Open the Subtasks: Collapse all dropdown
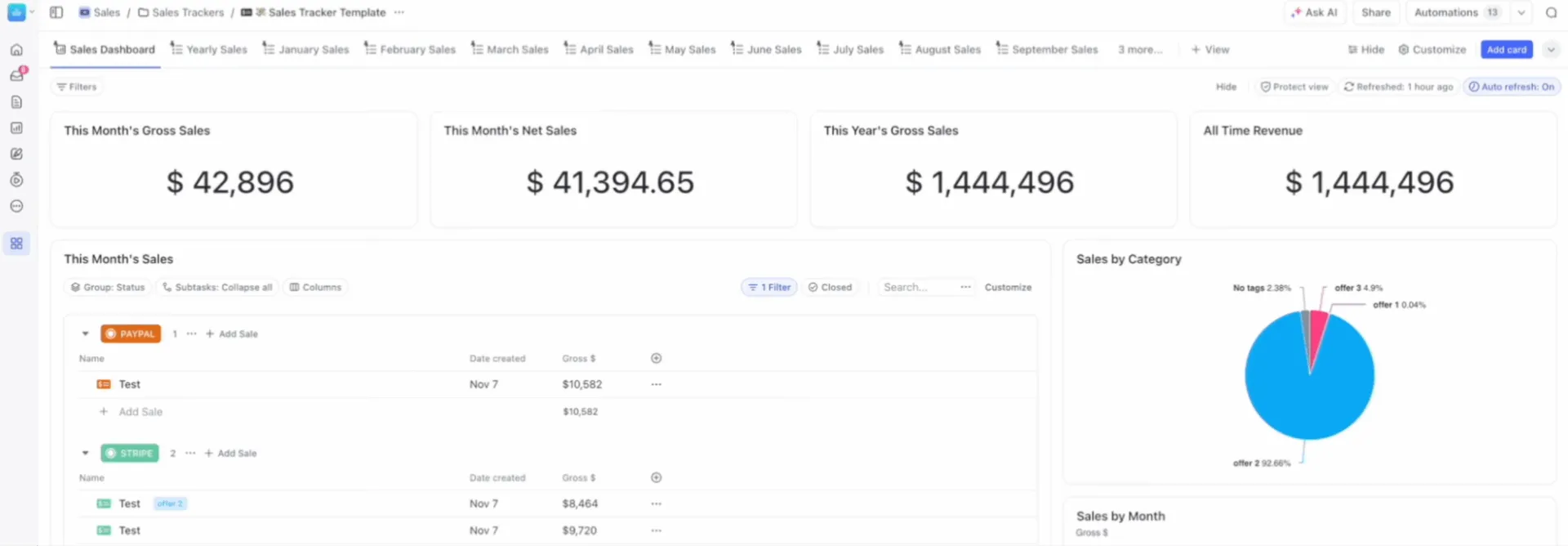This screenshot has height=546, width=1568. pos(216,287)
